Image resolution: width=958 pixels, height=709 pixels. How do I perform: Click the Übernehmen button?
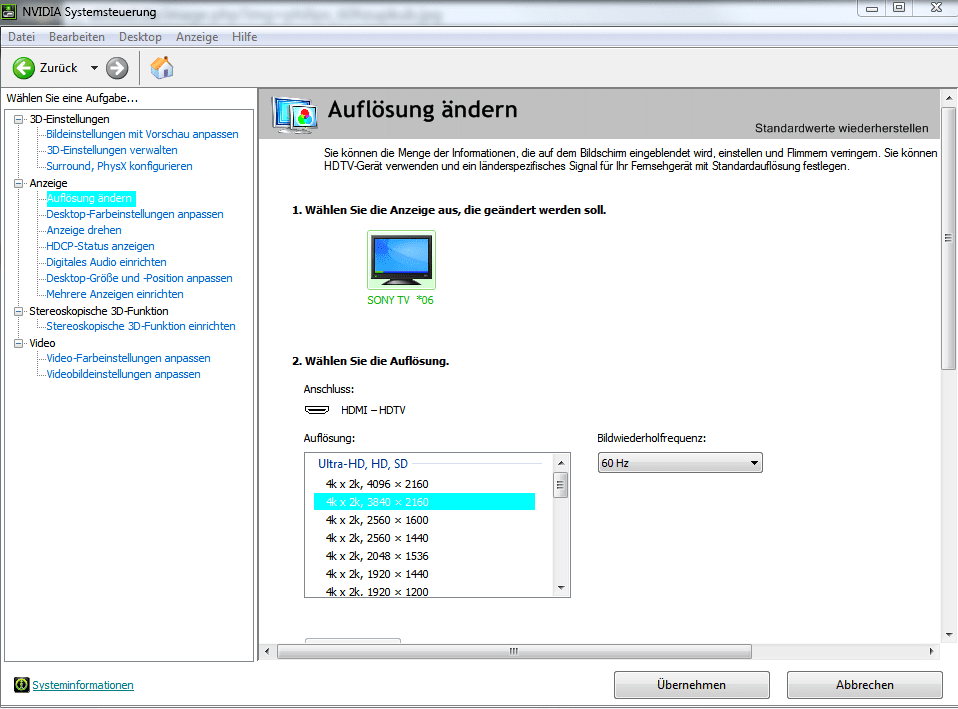692,685
